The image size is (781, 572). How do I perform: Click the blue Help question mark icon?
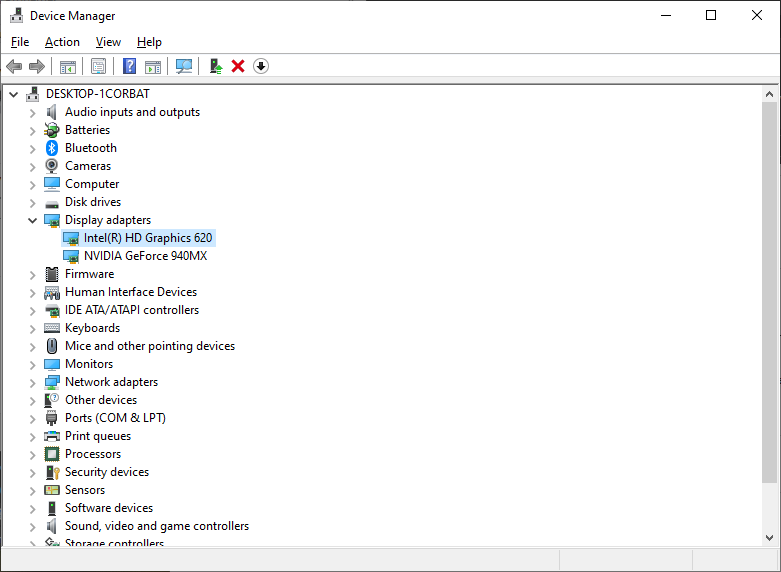(x=130, y=66)
